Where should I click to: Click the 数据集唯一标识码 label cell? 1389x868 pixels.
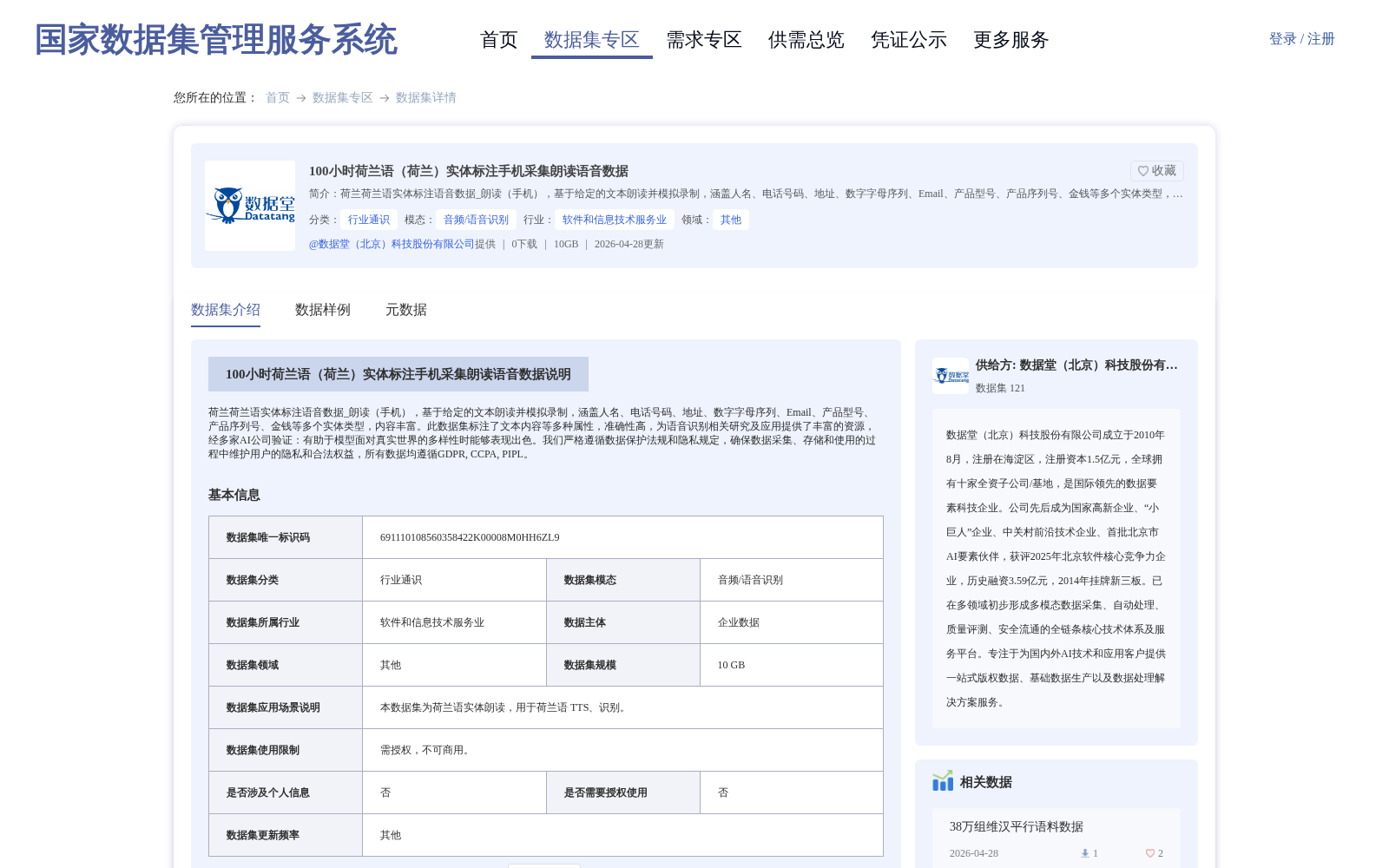click(286, 537)
